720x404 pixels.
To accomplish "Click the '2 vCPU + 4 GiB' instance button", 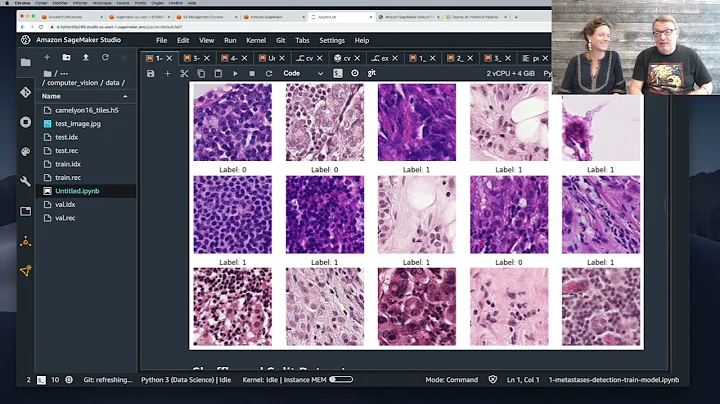I will (x=511, y=73).
